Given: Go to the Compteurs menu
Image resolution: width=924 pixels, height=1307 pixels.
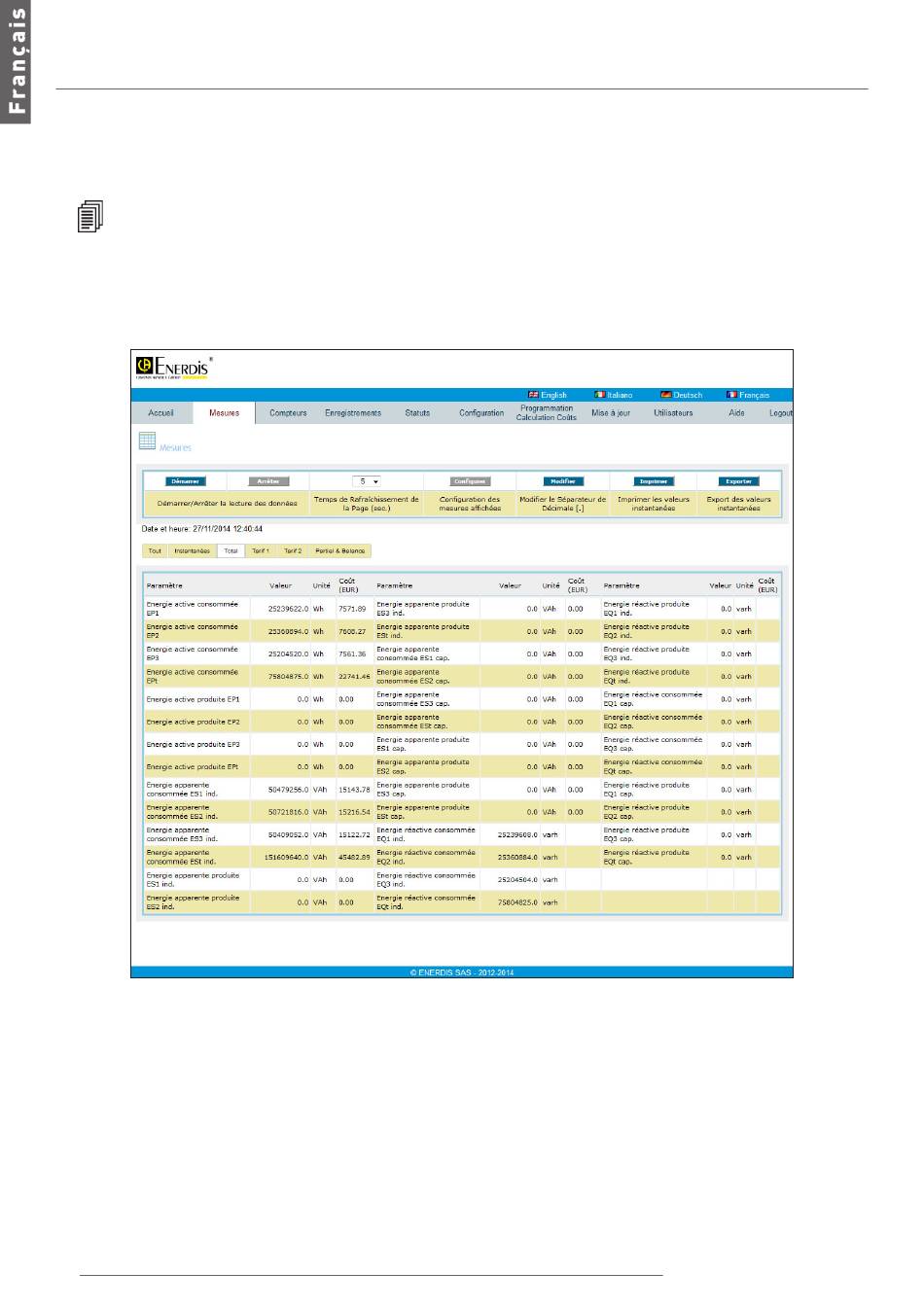Looking at the screenshot, I should 288,413.
